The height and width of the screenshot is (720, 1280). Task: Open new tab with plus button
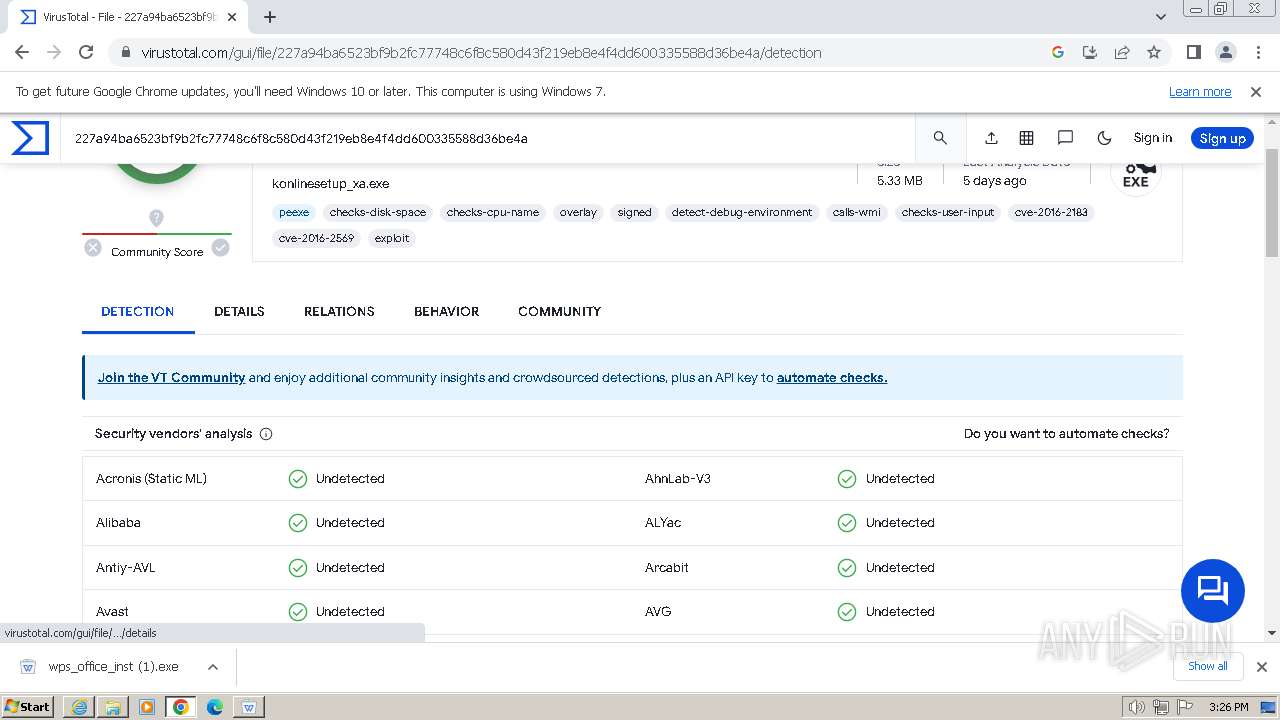pyautogui.click(x=270, y=17)
